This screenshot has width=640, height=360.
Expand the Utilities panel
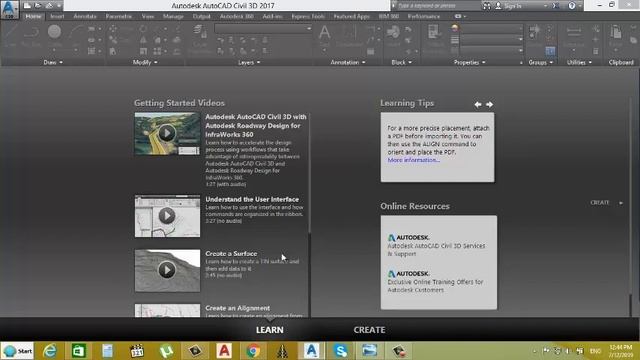(579, 62)
